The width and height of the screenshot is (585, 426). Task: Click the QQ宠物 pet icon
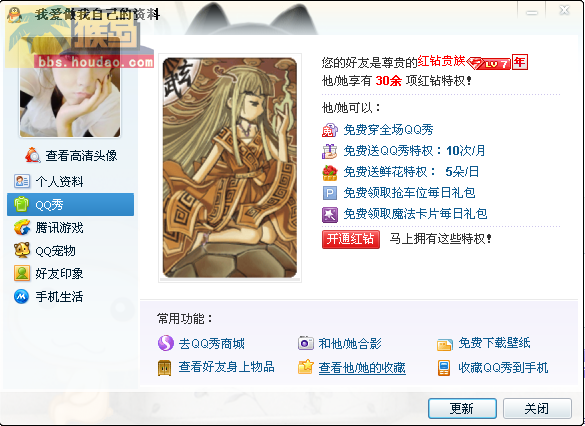tap(22, 250)
